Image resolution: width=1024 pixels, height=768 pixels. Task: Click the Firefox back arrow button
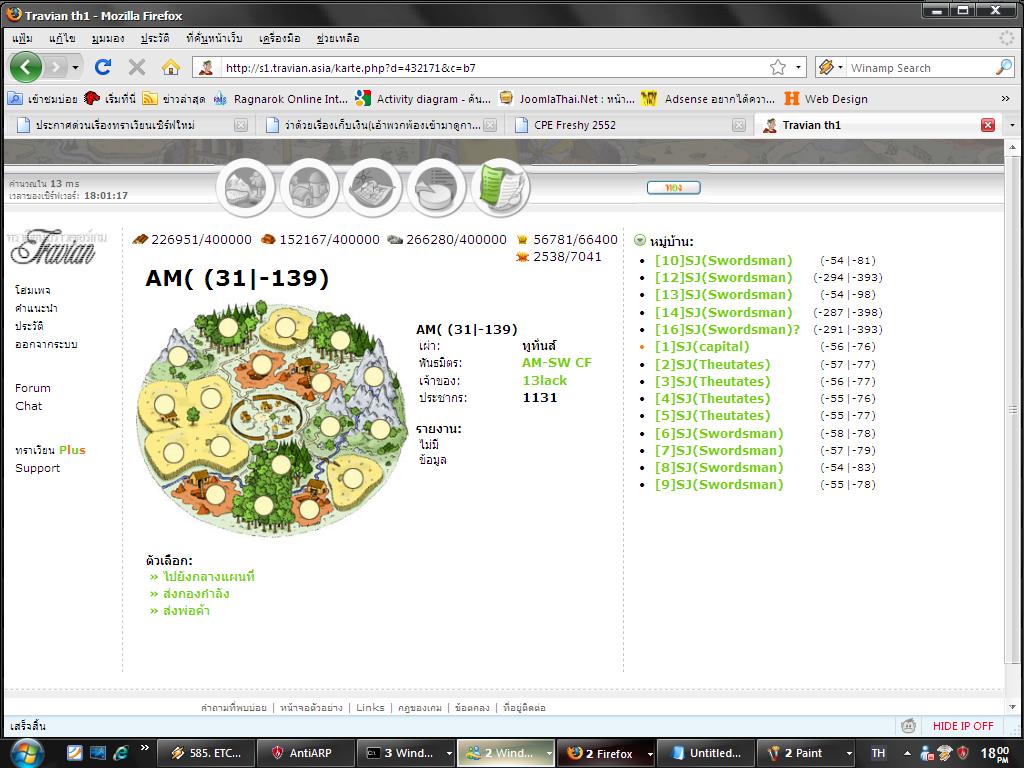coord(26,67)
